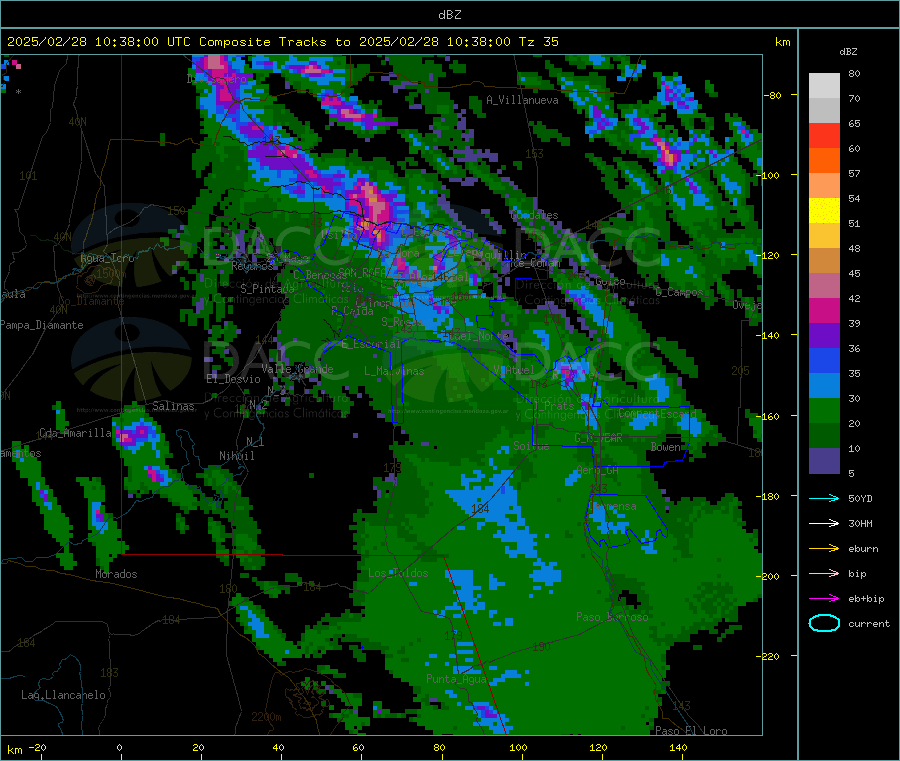Select the gold 48-51 dBZ swatch

pos(824,236)
